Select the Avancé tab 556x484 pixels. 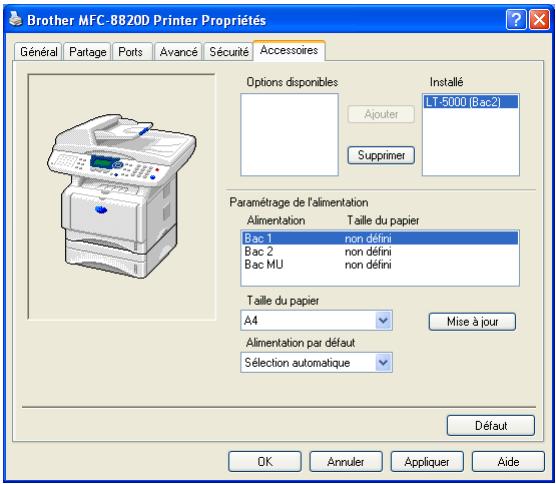pyautogui.click(x=178, y=52)
